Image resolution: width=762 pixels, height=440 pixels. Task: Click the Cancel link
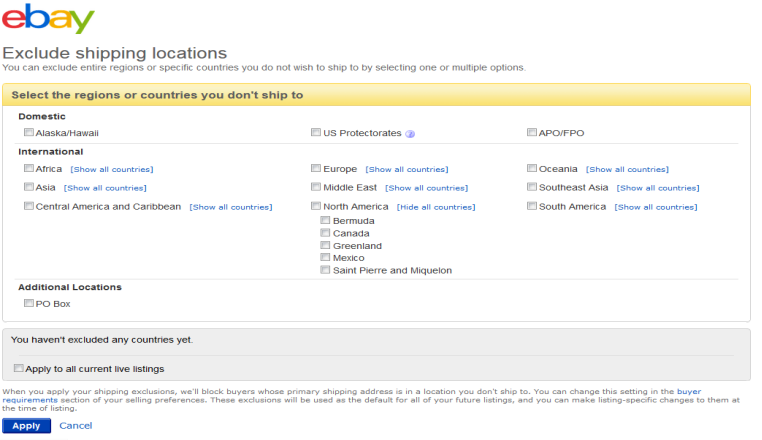point(75,426)
